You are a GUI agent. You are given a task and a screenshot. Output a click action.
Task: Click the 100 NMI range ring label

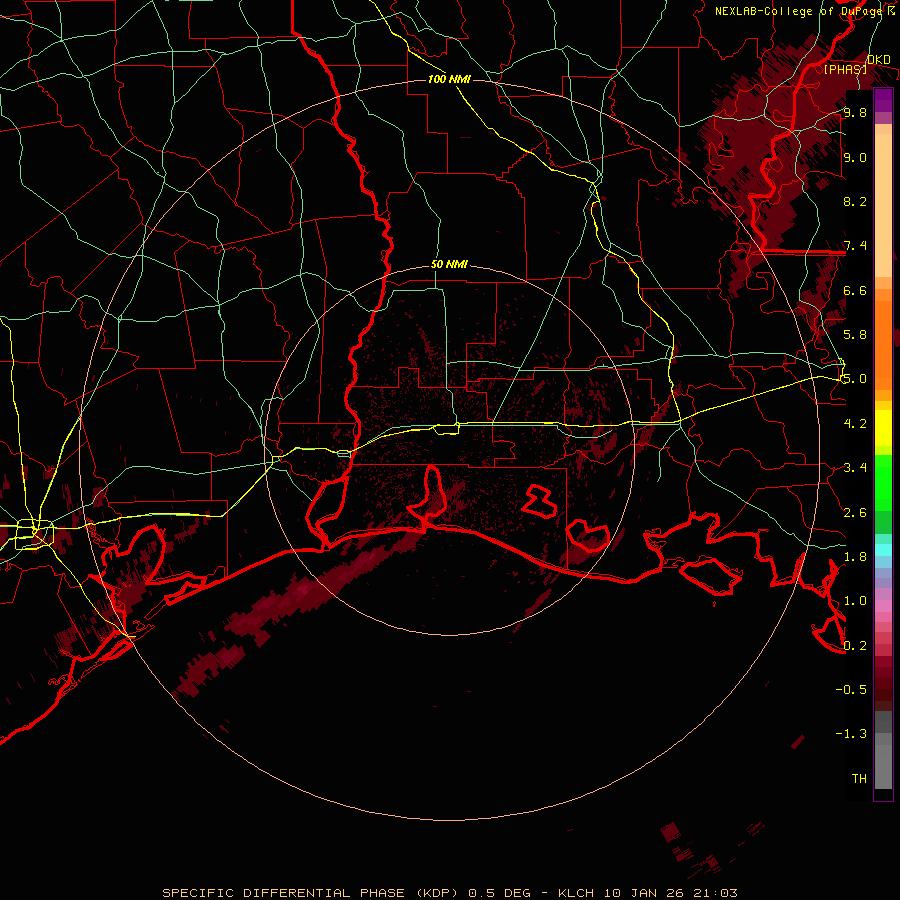pyautogui.click(x=449, y=79)
